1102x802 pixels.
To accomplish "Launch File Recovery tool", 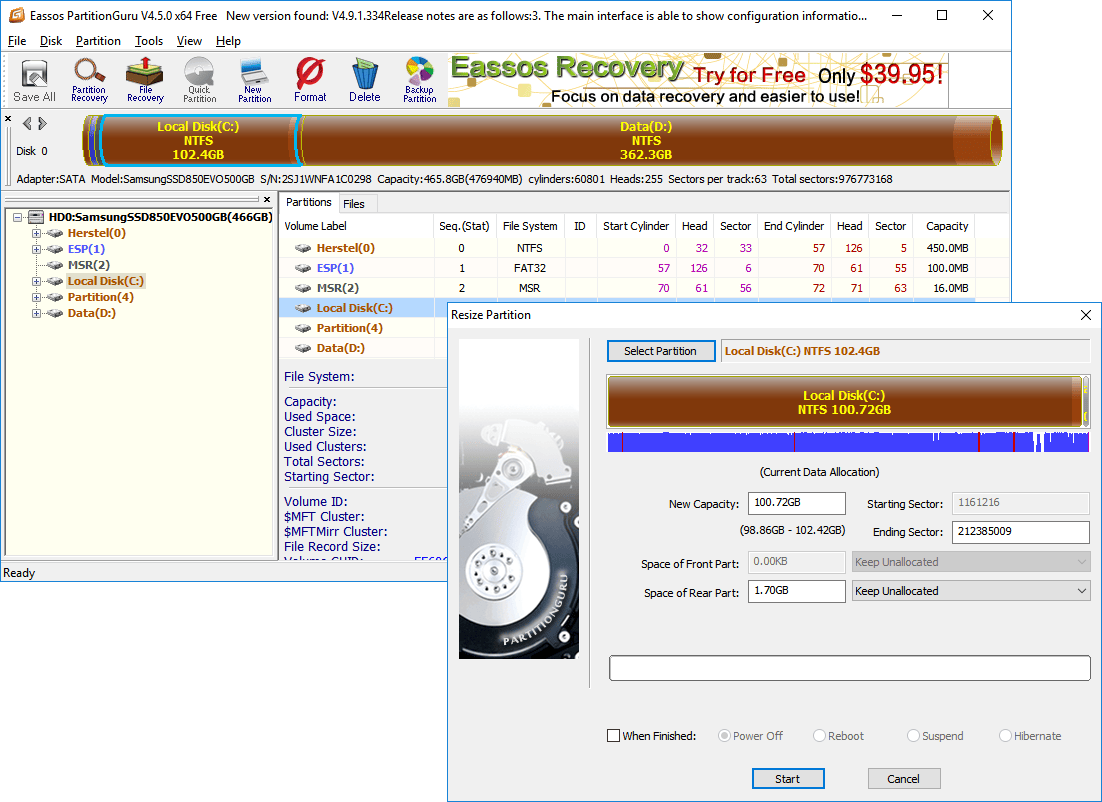I will [x=145, y=80].
